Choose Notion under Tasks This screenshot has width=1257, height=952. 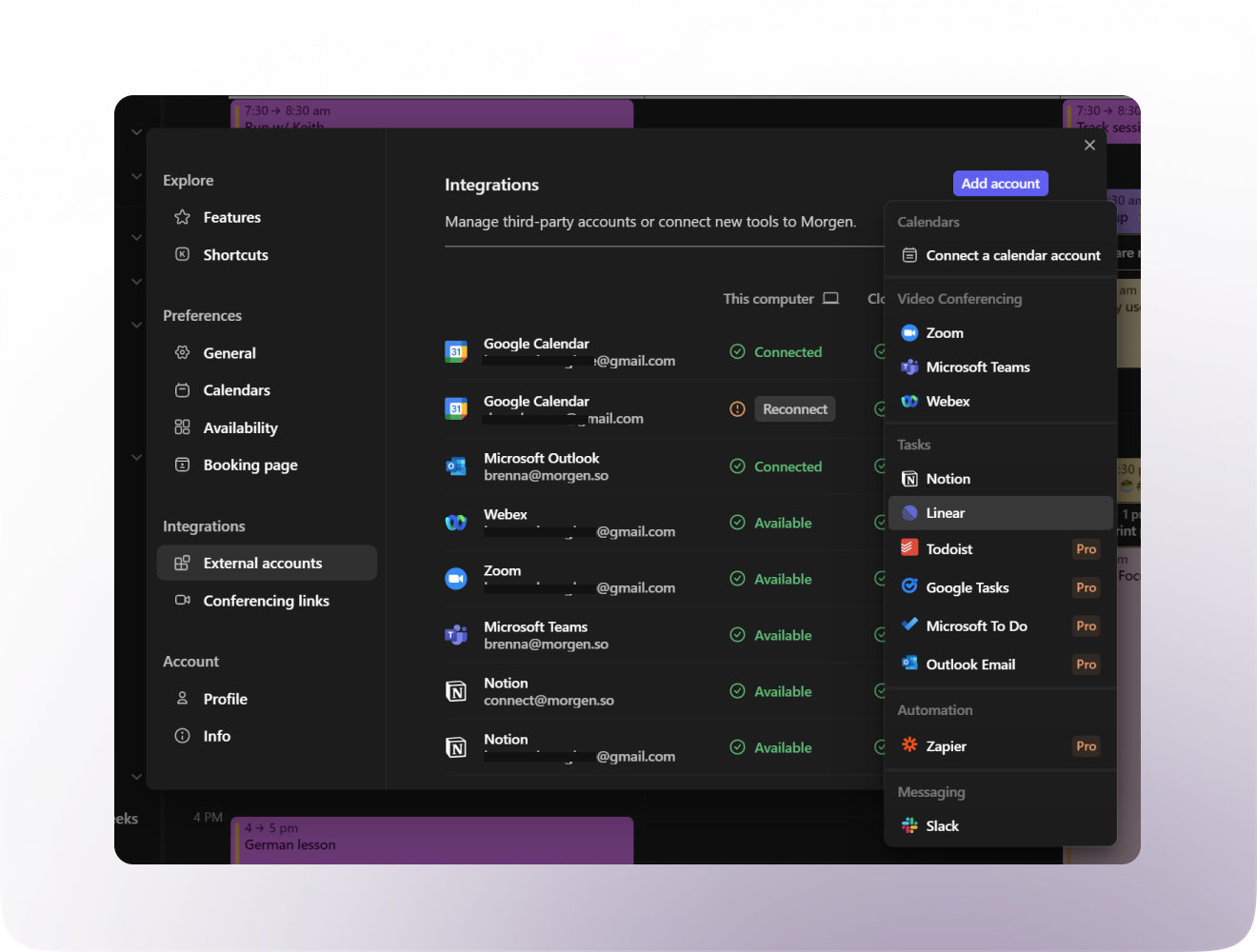tap(1000, 479)
